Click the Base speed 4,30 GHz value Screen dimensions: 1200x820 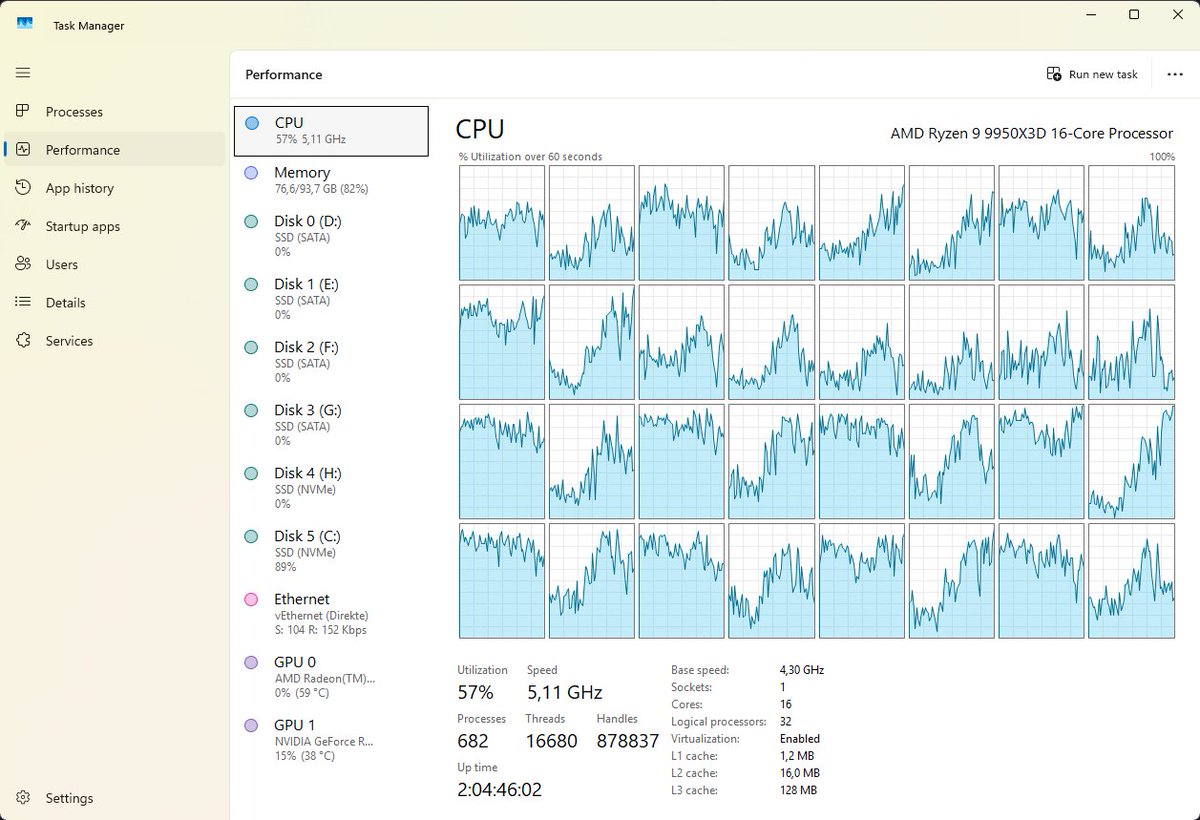tap(802, 670)
